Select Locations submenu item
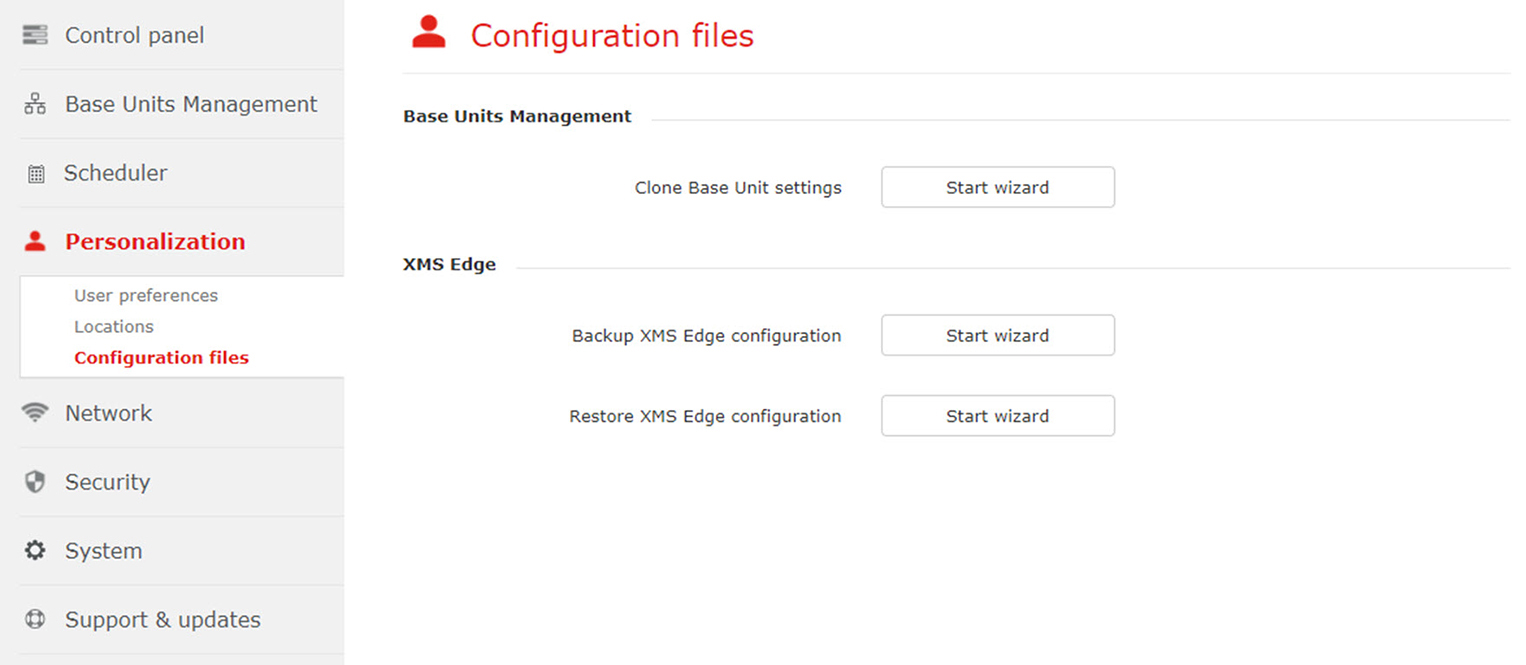 tap(114, 327)
